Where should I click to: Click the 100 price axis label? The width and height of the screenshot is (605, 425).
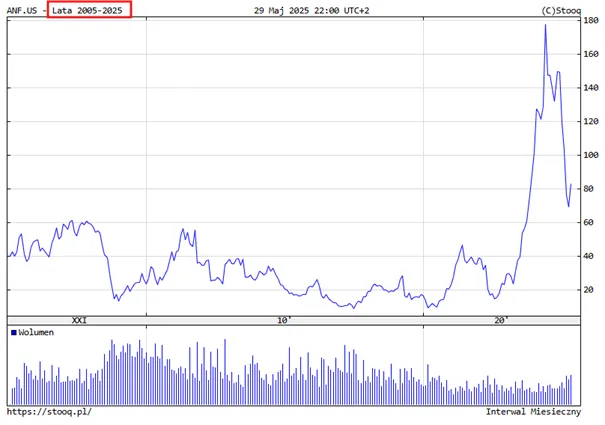click(591, 155)
